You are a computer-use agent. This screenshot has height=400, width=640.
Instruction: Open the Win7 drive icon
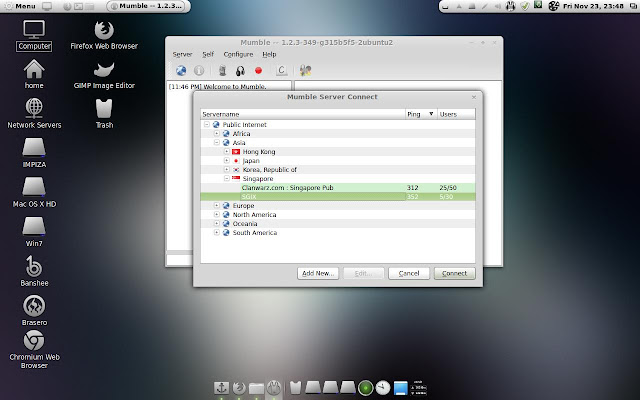click(x=34, y=232)
